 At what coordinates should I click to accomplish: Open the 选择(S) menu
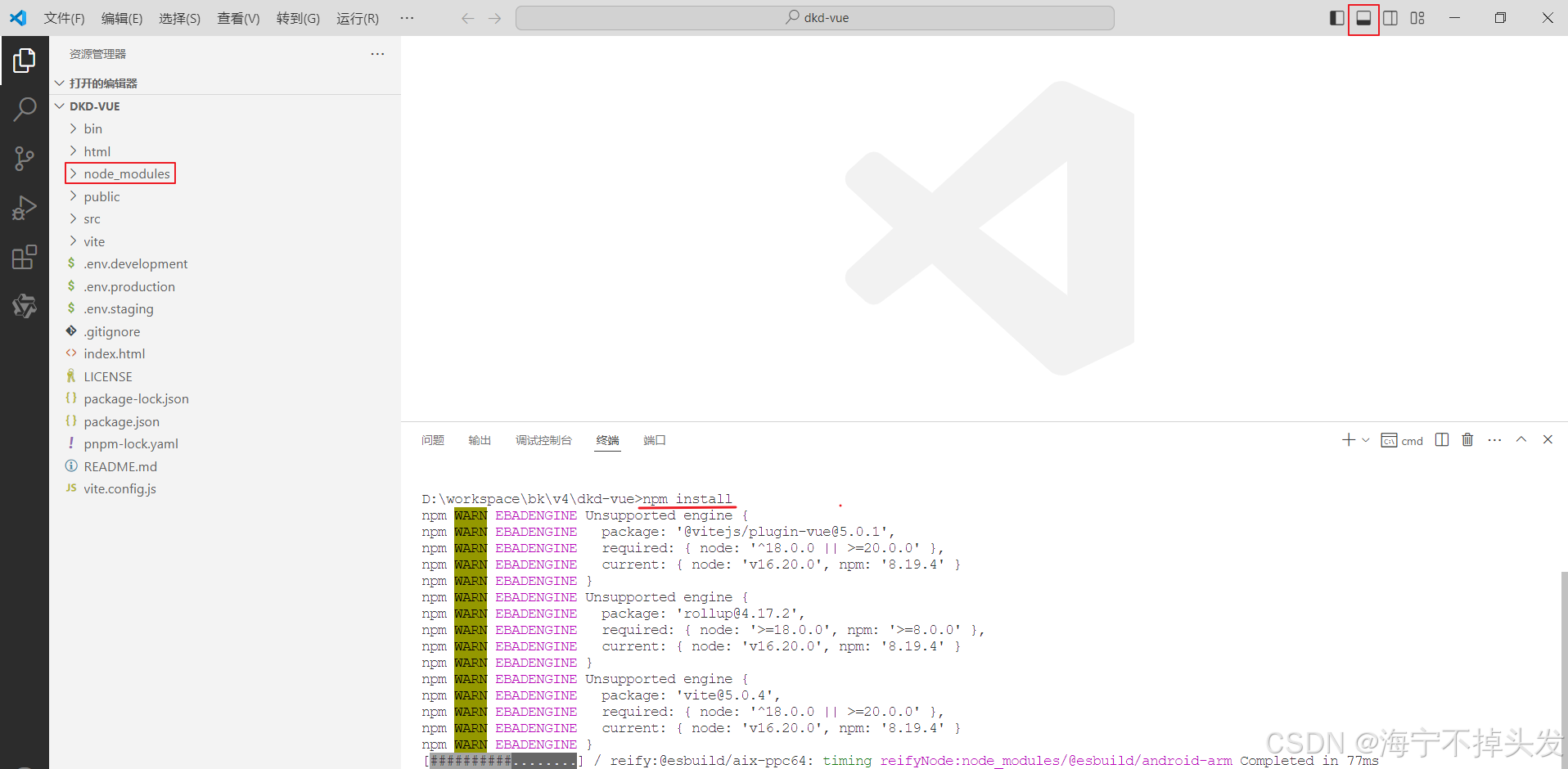[x=180, y=18]
